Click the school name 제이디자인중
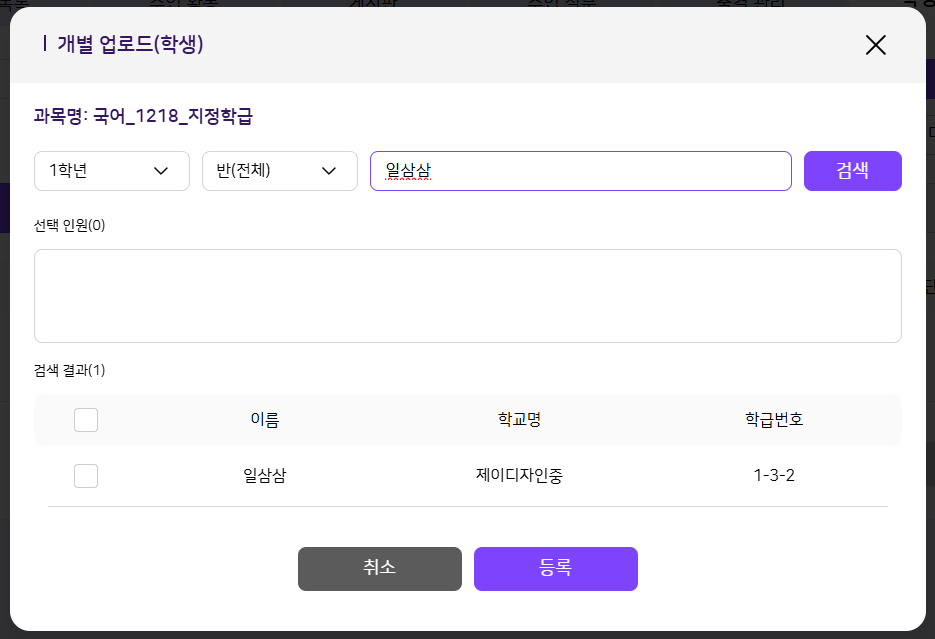The width and height of the screenshot is (935, 639). (x=519, y=476)
